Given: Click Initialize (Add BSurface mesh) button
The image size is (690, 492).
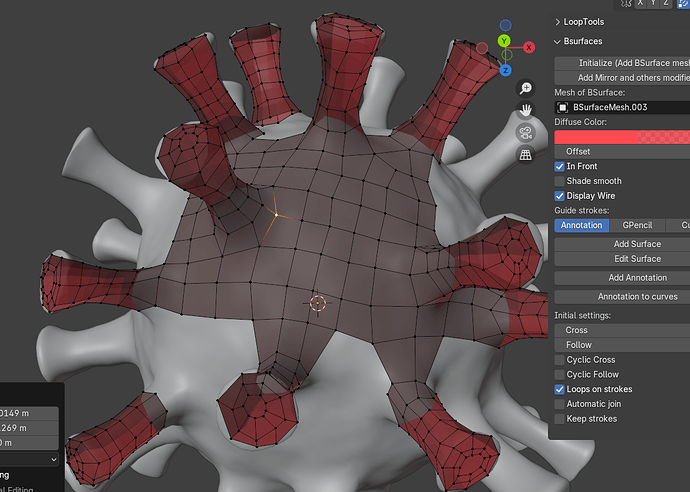Looking at the screenshot, I should pos(622,63).
